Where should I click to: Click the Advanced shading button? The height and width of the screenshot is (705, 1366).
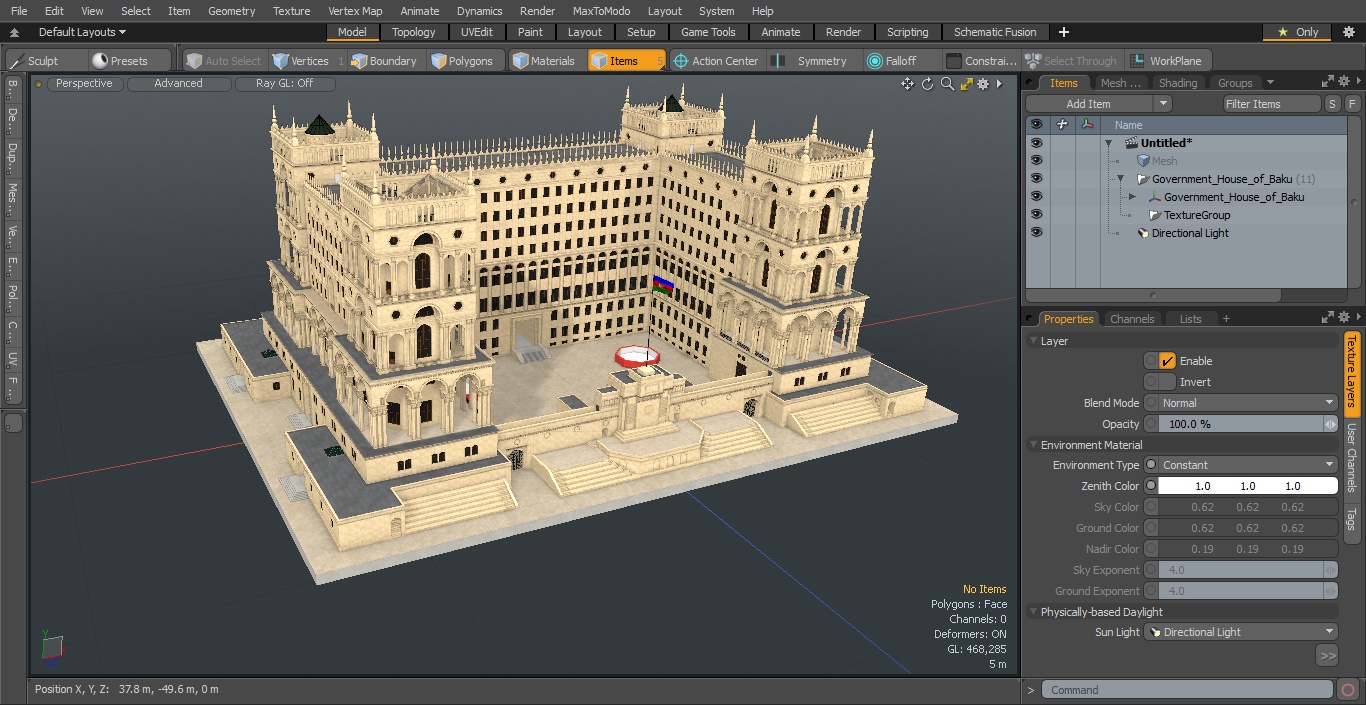[178, 83]
